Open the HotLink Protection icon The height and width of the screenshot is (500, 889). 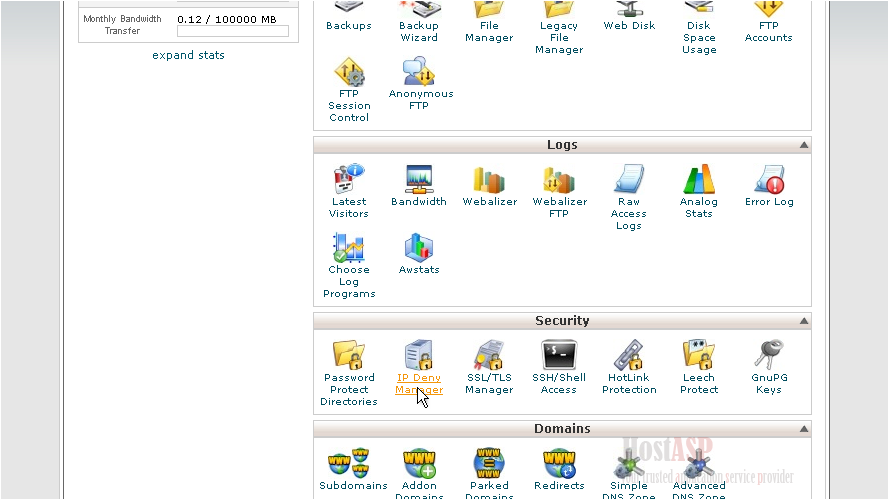629,356
